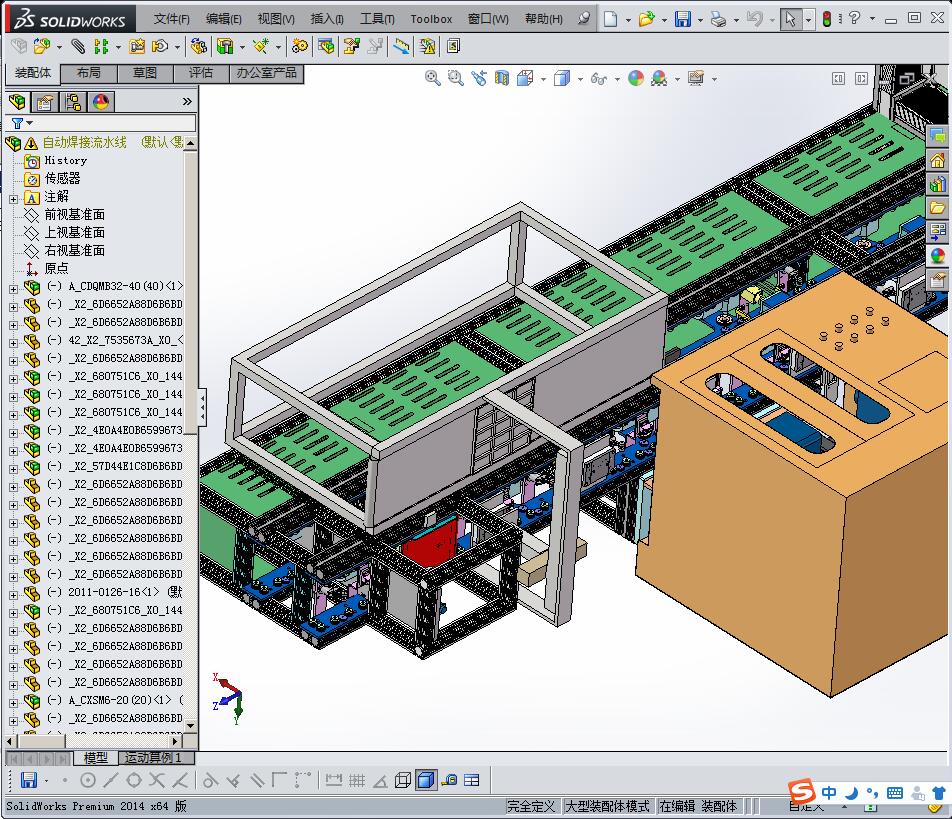The width and height of the screenshot is (952, 819).
Task: Click the feature tree vertical scrollbar down arrow
Action: [191, 726]
